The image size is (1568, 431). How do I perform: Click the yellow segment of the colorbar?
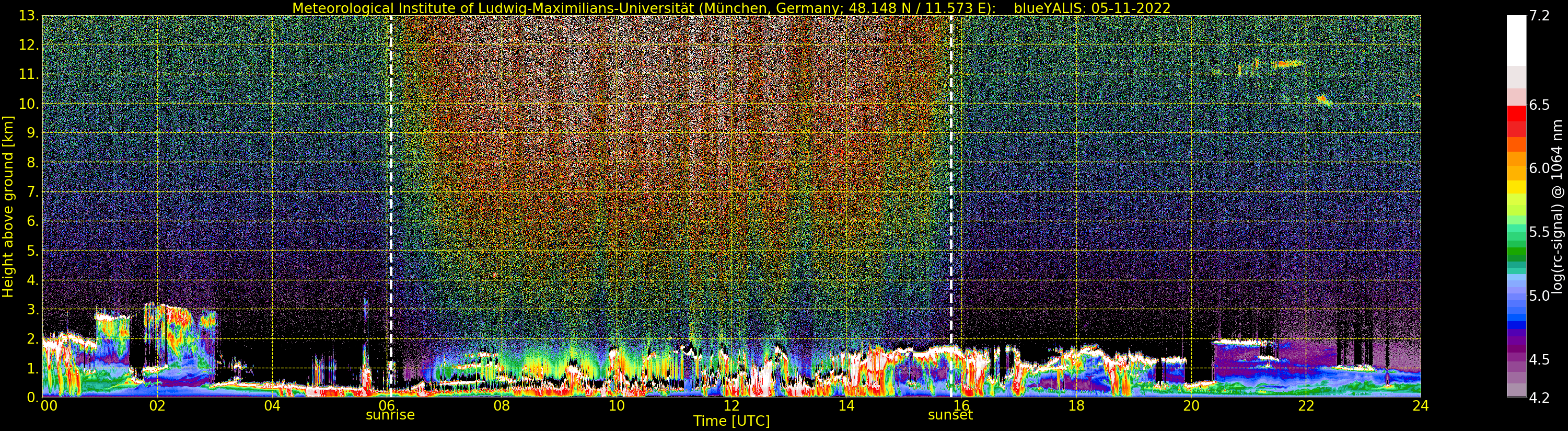click(1516, 187)
